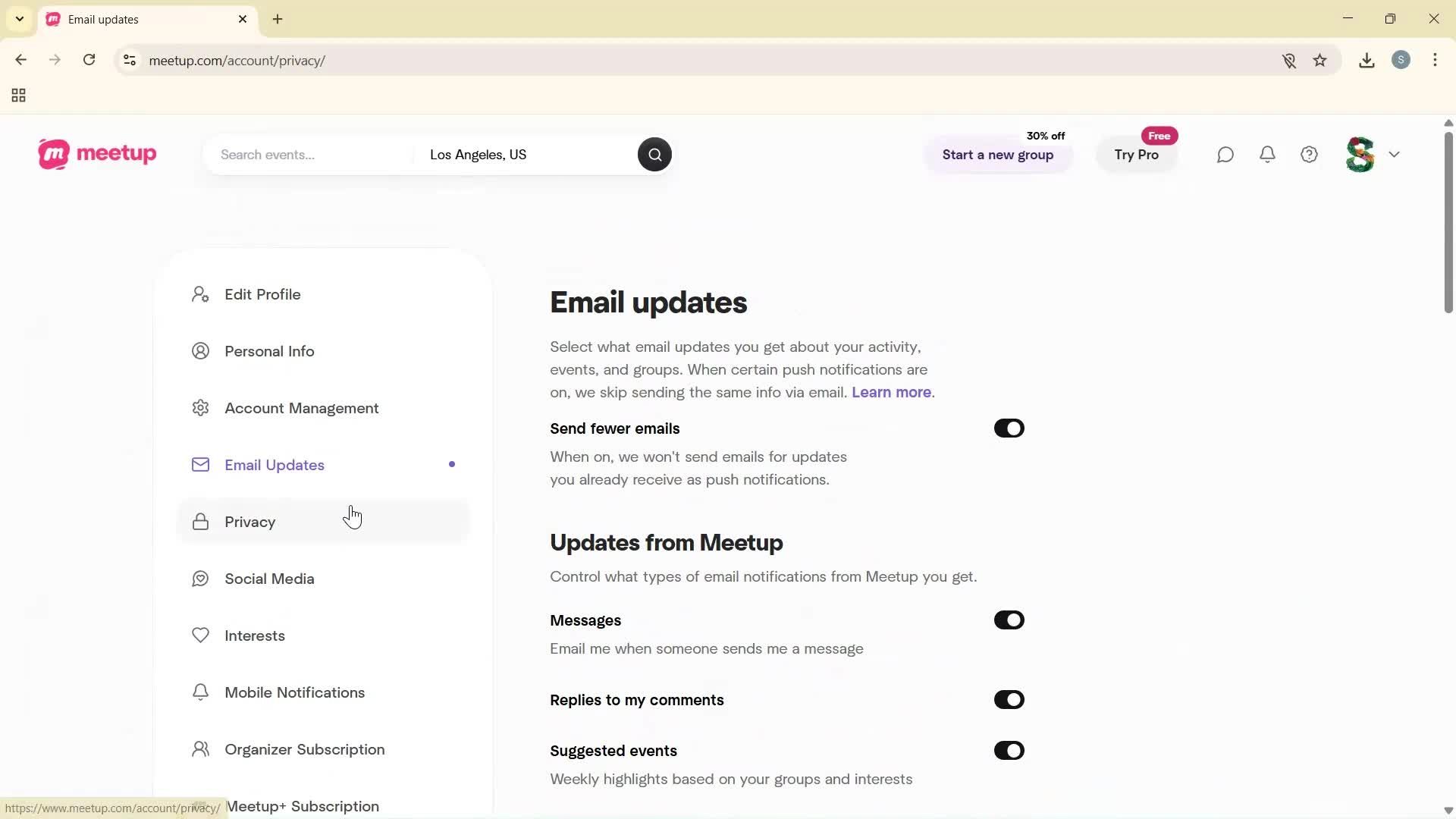The width and height of the screenshot is (1456, 819).
Task: Expand Chrome's three-dot menu
Action: [x=1436, y=60]
